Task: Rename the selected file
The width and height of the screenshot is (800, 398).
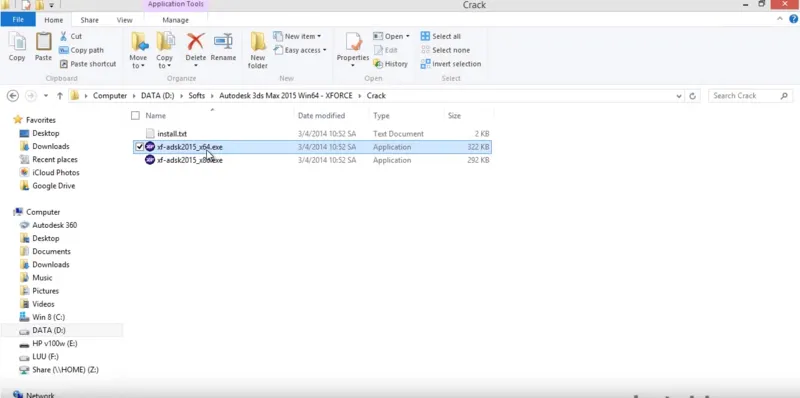Action: (223, 47)
